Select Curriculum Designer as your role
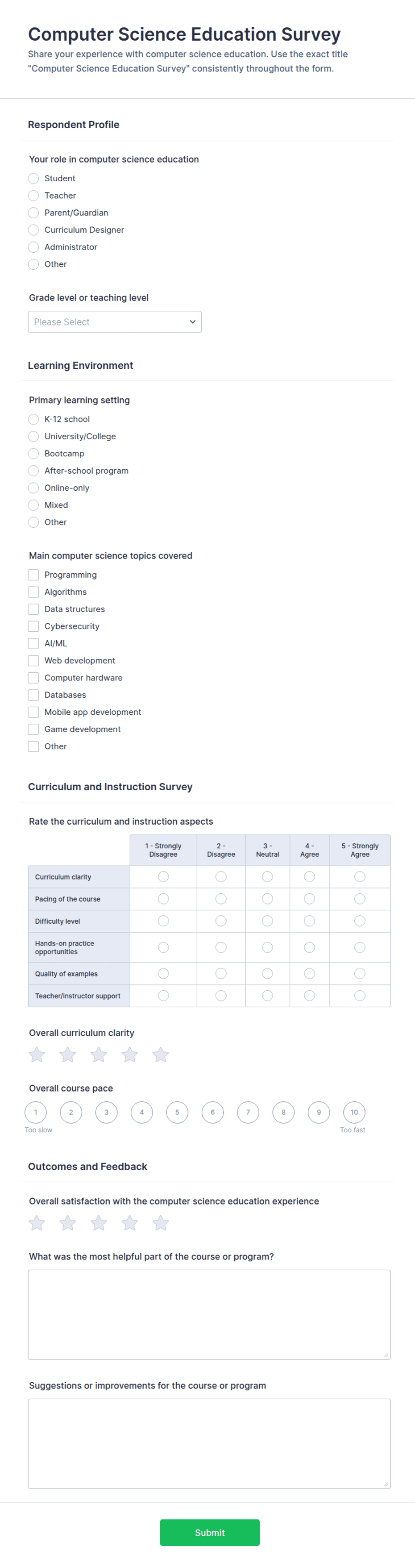Image resolution: width=415 pixels, height=1568 pixels. point(33,230)
